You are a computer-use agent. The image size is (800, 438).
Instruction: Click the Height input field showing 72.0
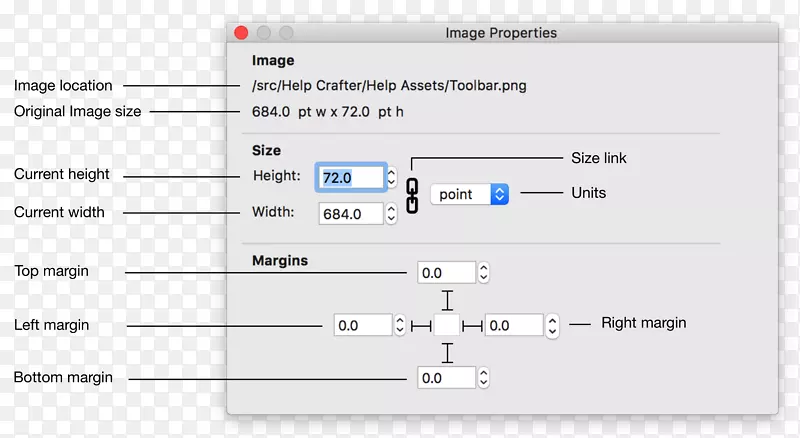coord(351,177)
